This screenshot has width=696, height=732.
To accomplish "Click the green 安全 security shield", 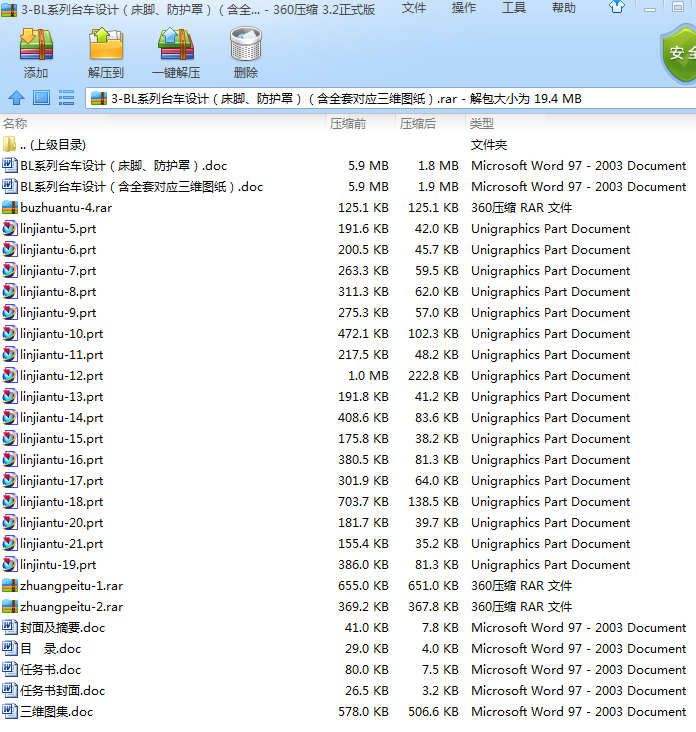I will pos(679,54).
